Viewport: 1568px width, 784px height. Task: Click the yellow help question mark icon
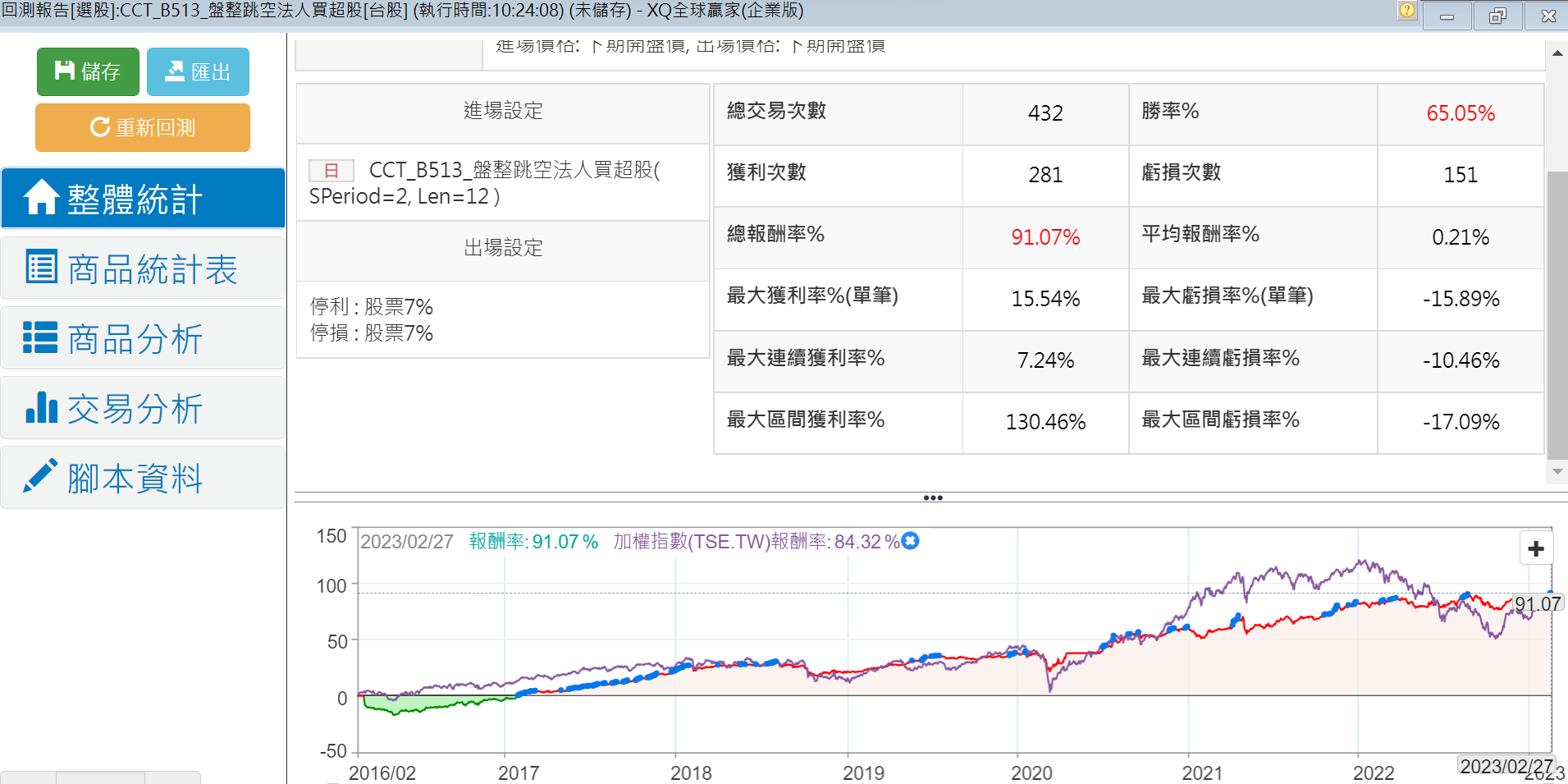(1406, 11)
